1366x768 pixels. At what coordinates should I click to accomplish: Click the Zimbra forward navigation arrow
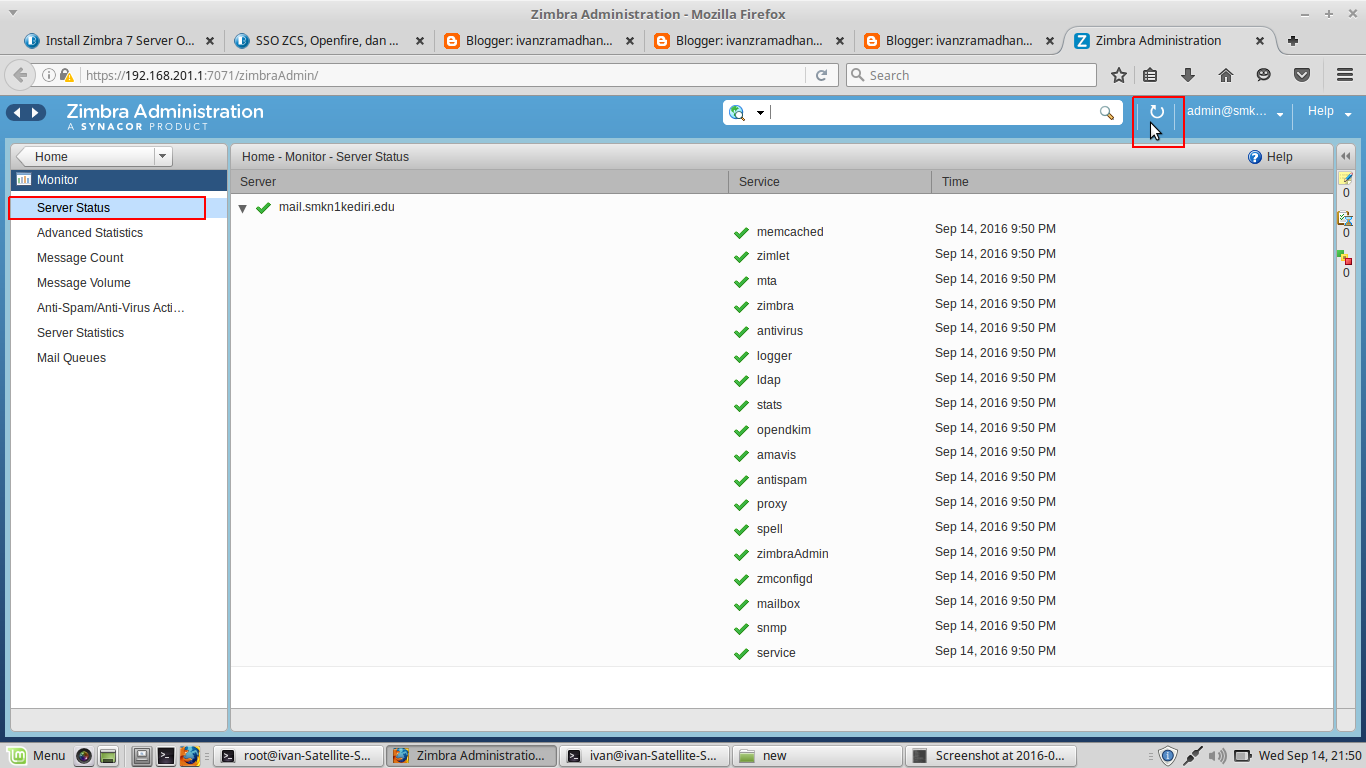35,113
